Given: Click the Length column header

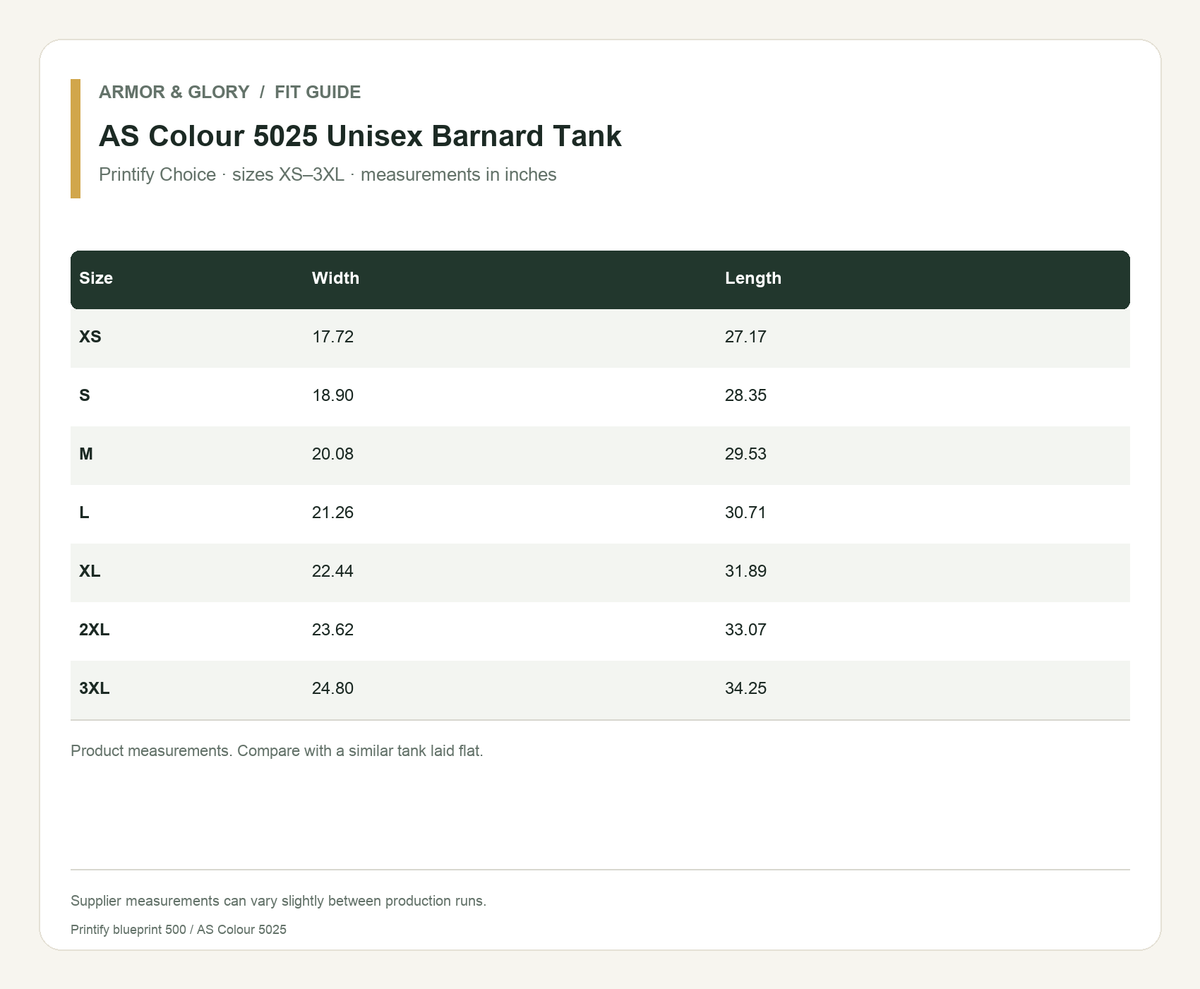Looking at the screenshot, I should pos(753,278).
